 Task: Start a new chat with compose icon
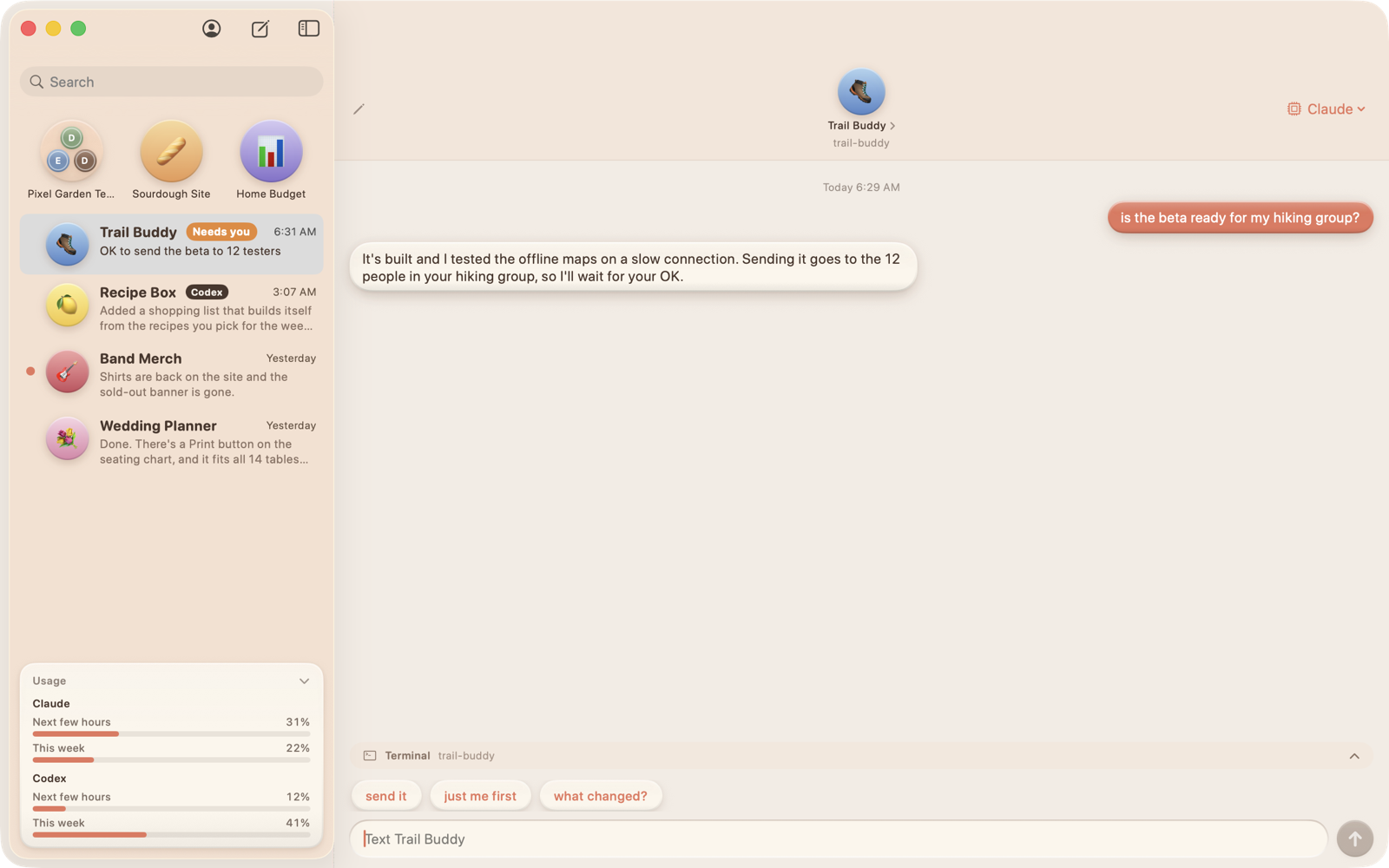(260, 29)
